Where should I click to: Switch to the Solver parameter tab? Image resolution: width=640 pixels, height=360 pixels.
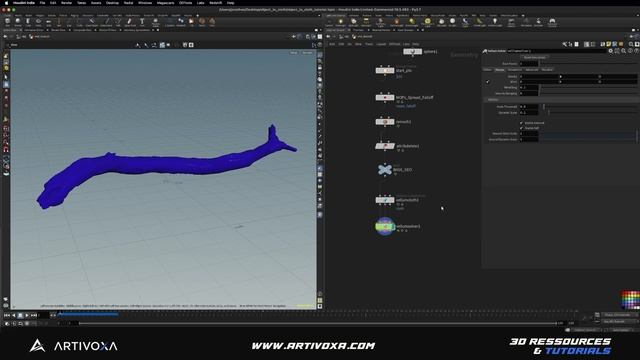pyautogui.click(x=488, y=70)
